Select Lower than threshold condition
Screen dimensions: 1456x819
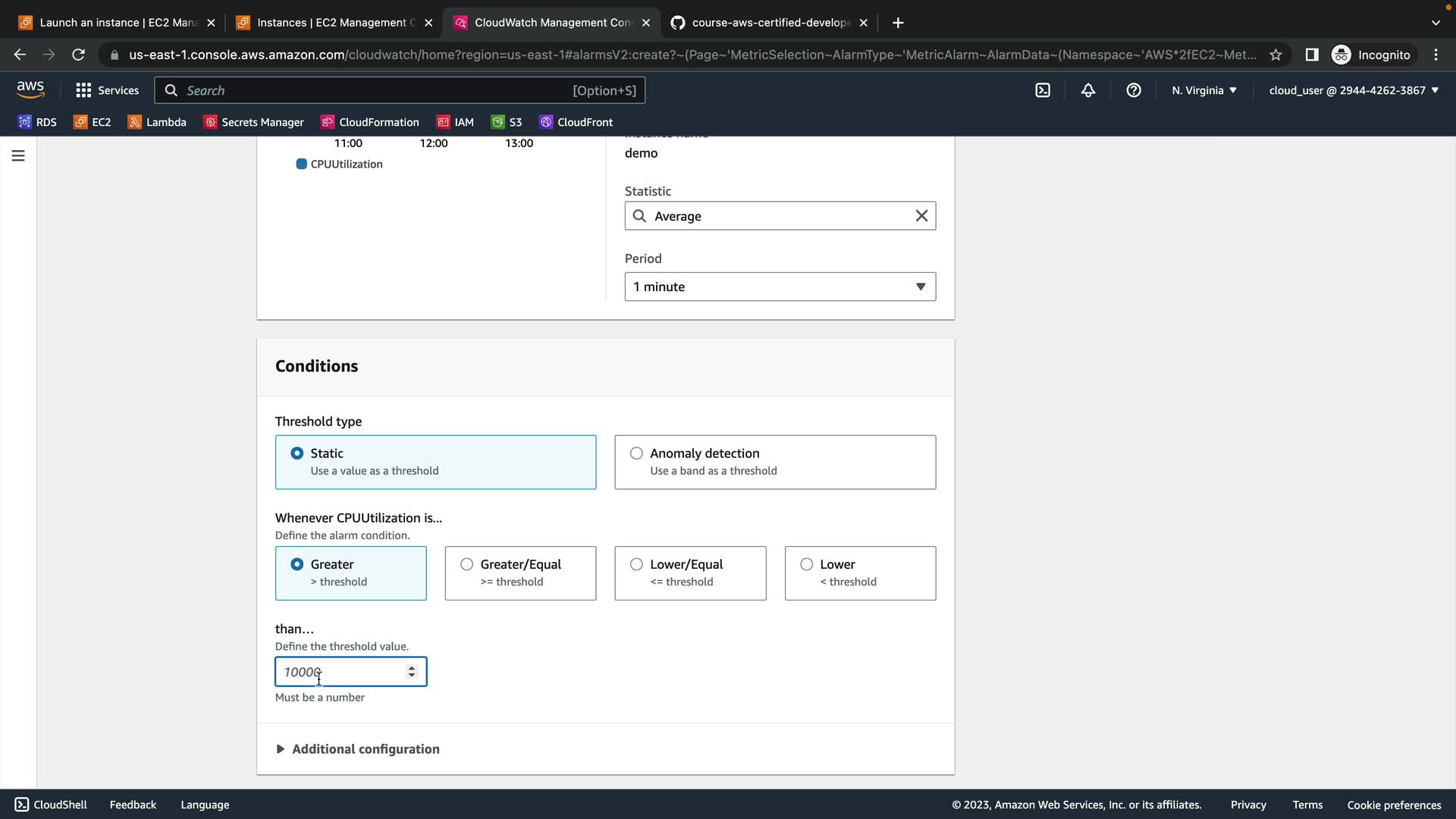(806, 564)
